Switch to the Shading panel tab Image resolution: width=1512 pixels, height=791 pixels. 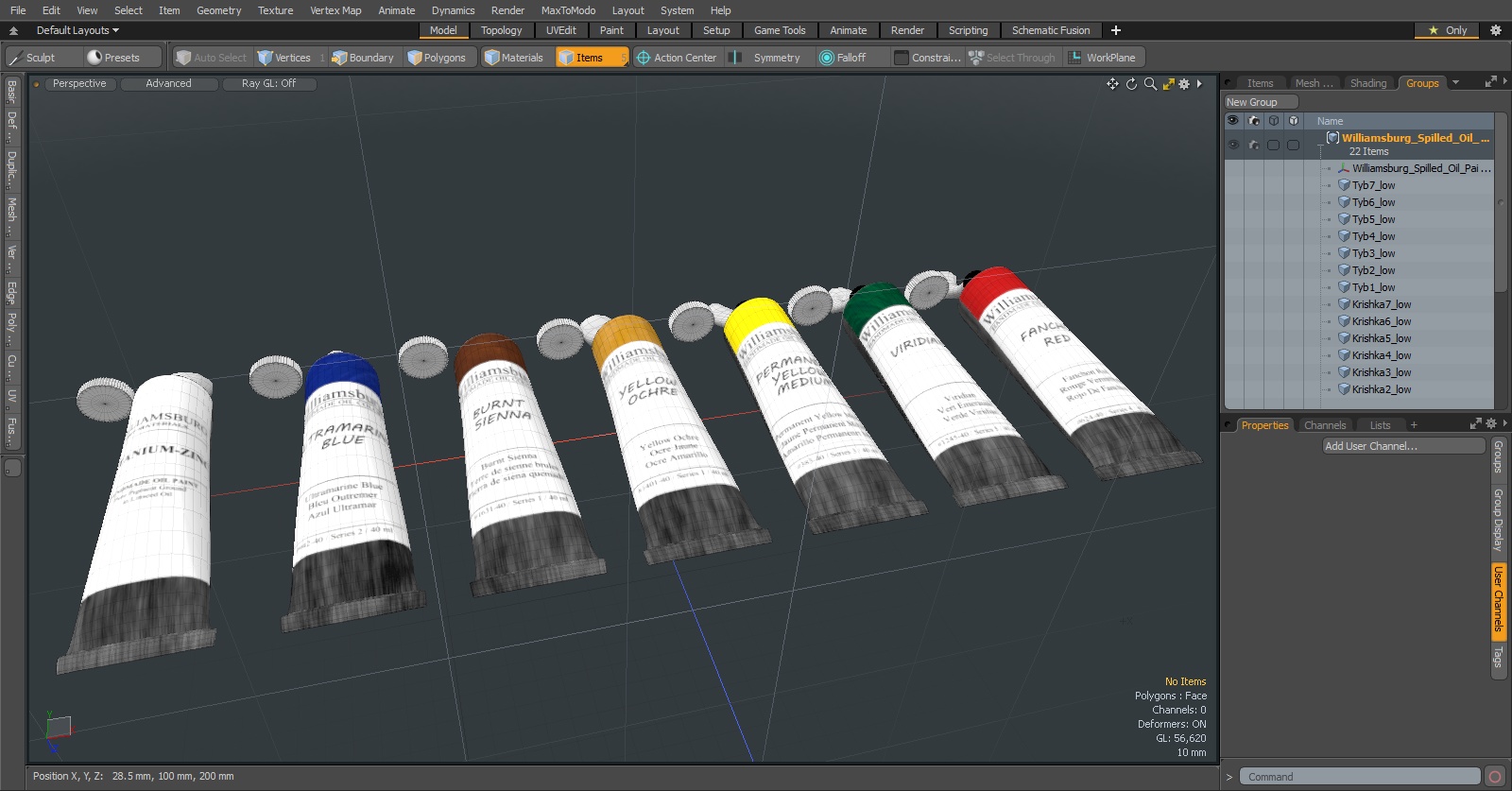click(x=1368, y=83)
